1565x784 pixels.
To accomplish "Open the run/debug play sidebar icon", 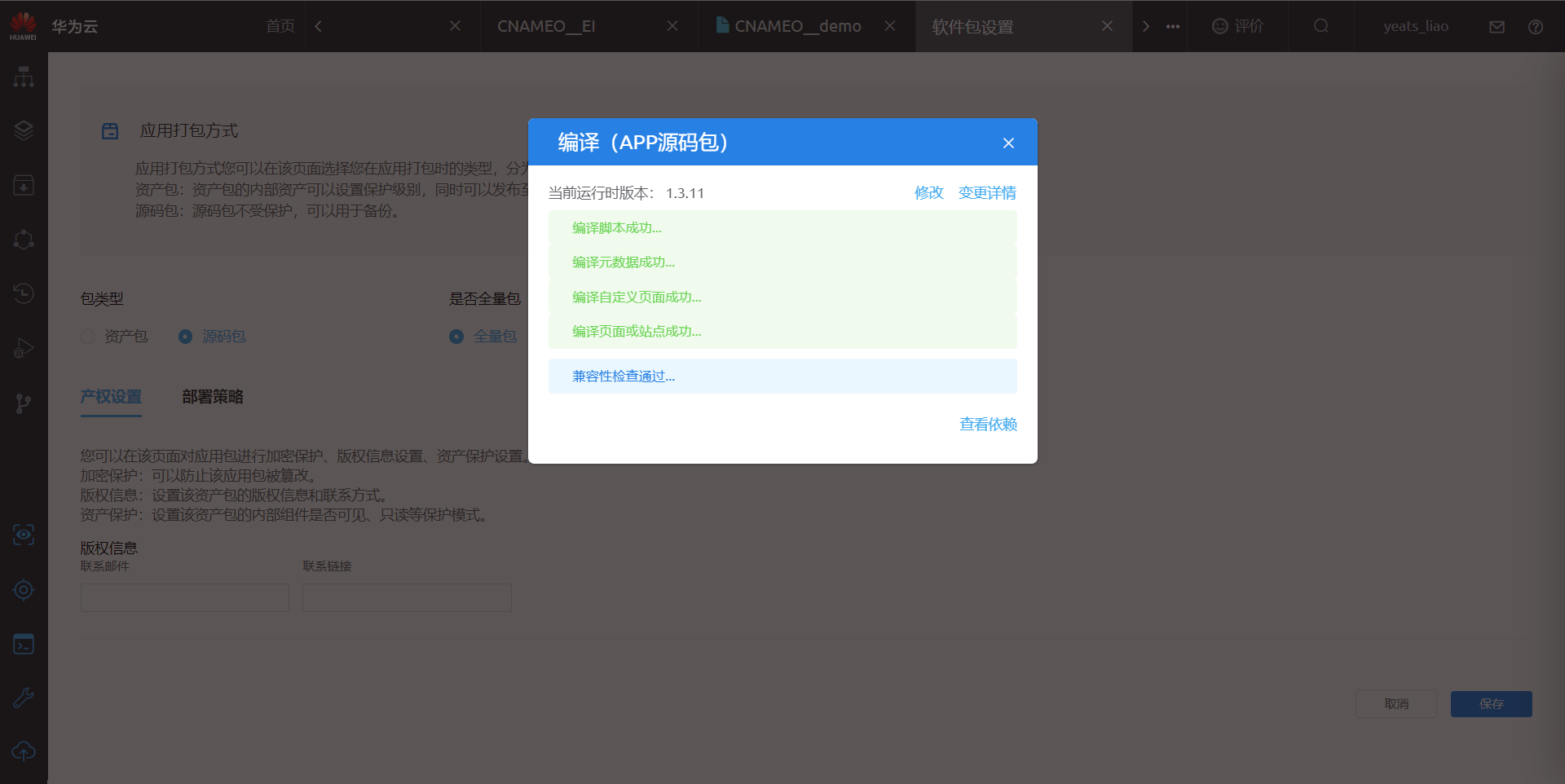I will [x=24, y=348].
